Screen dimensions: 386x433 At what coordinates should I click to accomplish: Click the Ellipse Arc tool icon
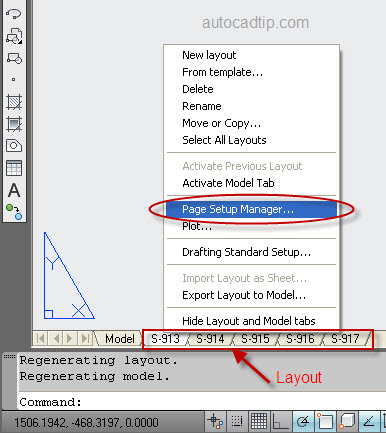tap(14, 14)
